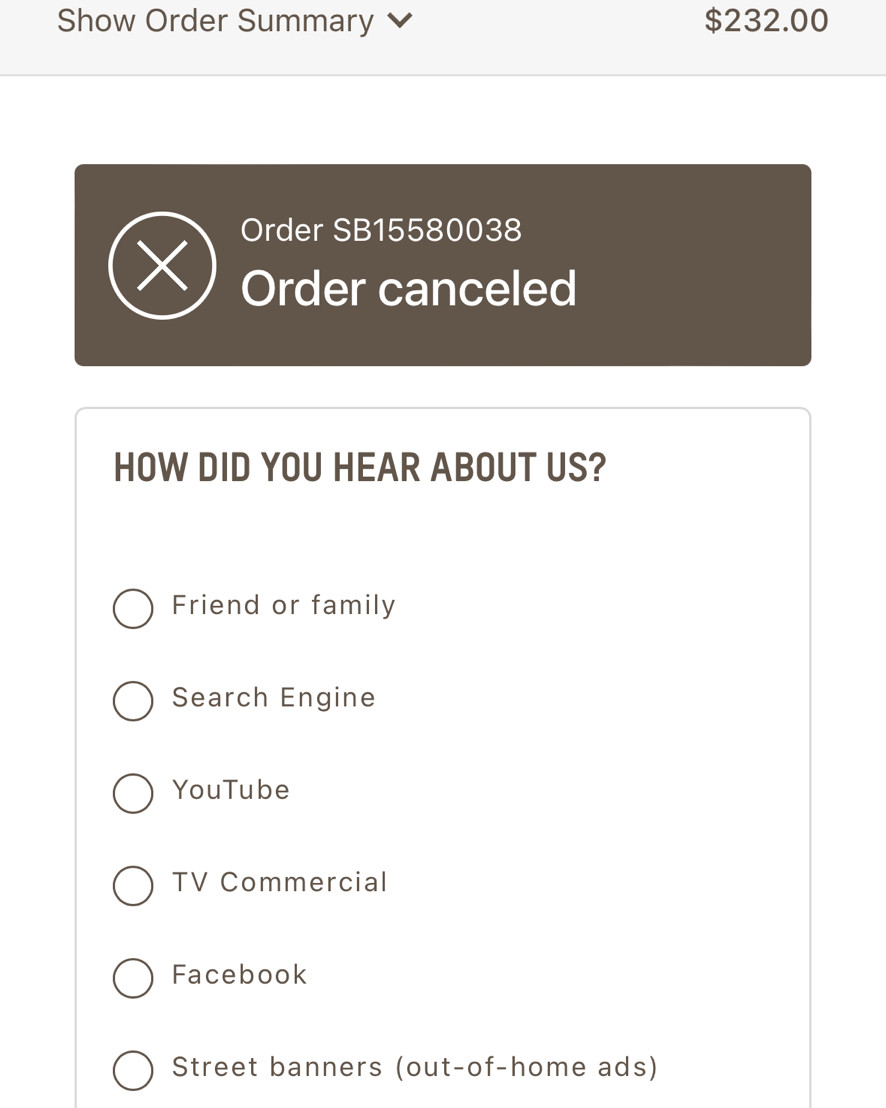Click the How Did You Hear About Us heading
Image resolution: width=886 pixels, height=1108 pixels.
[x=360, y=467]
